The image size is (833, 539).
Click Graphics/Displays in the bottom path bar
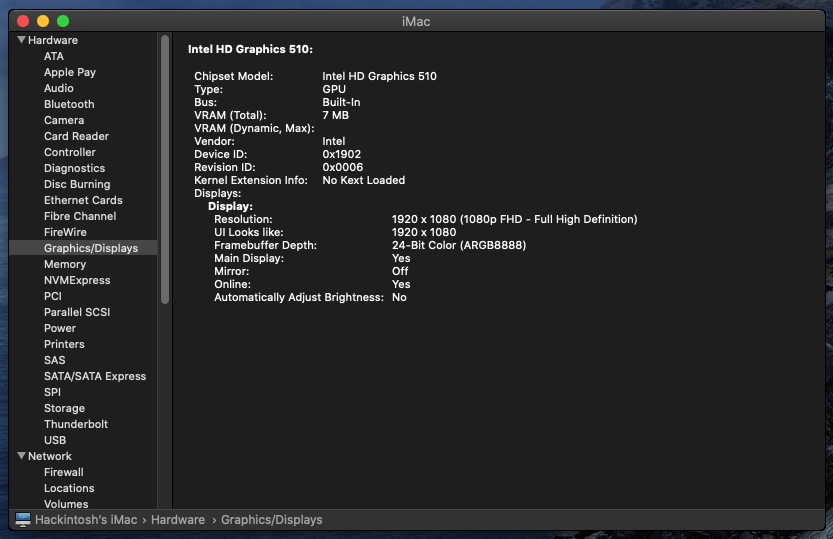pyautogui.click(x=271, y=519)
